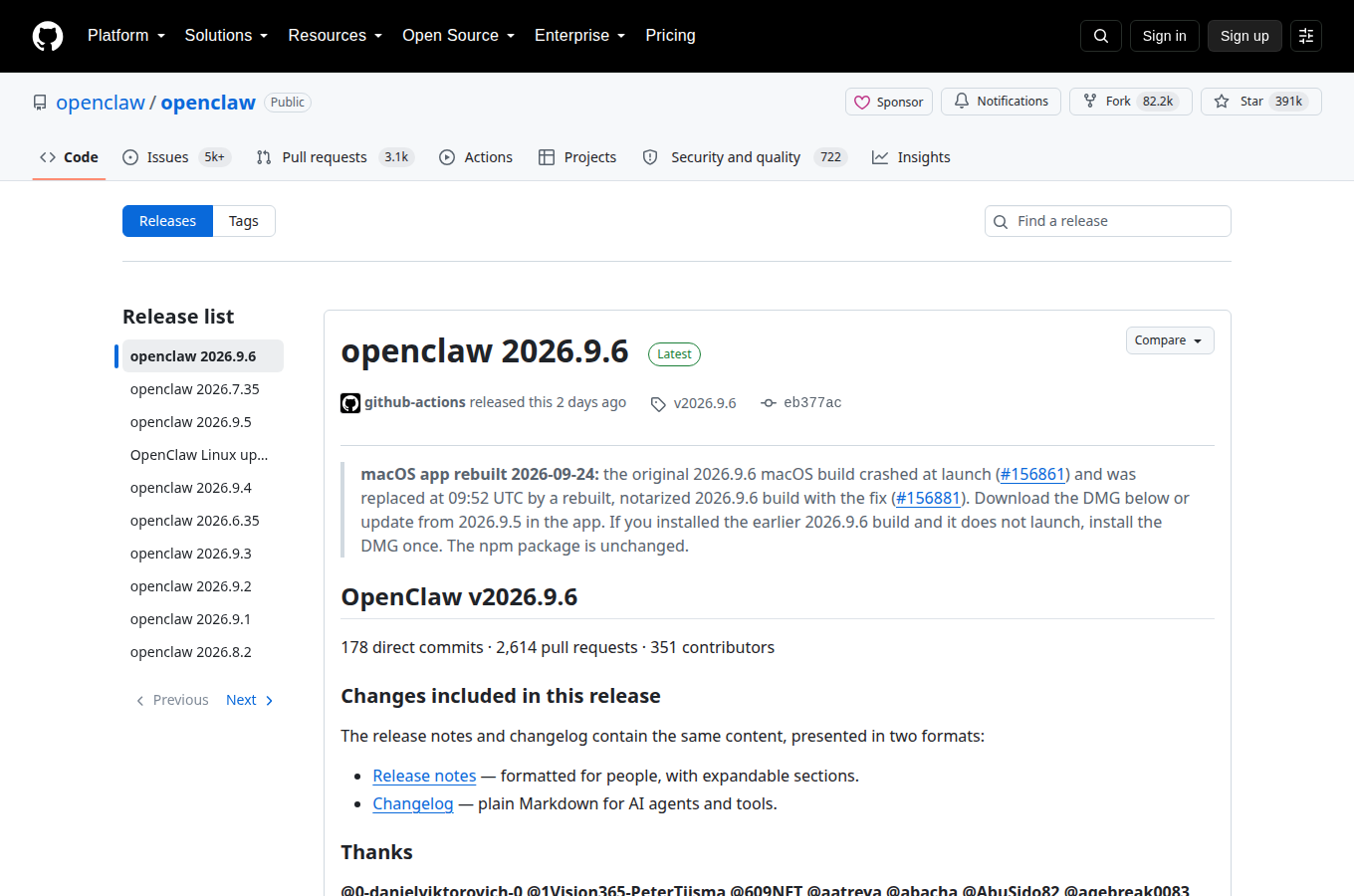Go to Next page of release list
Screen dimensions: 1354x896
(250, 700)
